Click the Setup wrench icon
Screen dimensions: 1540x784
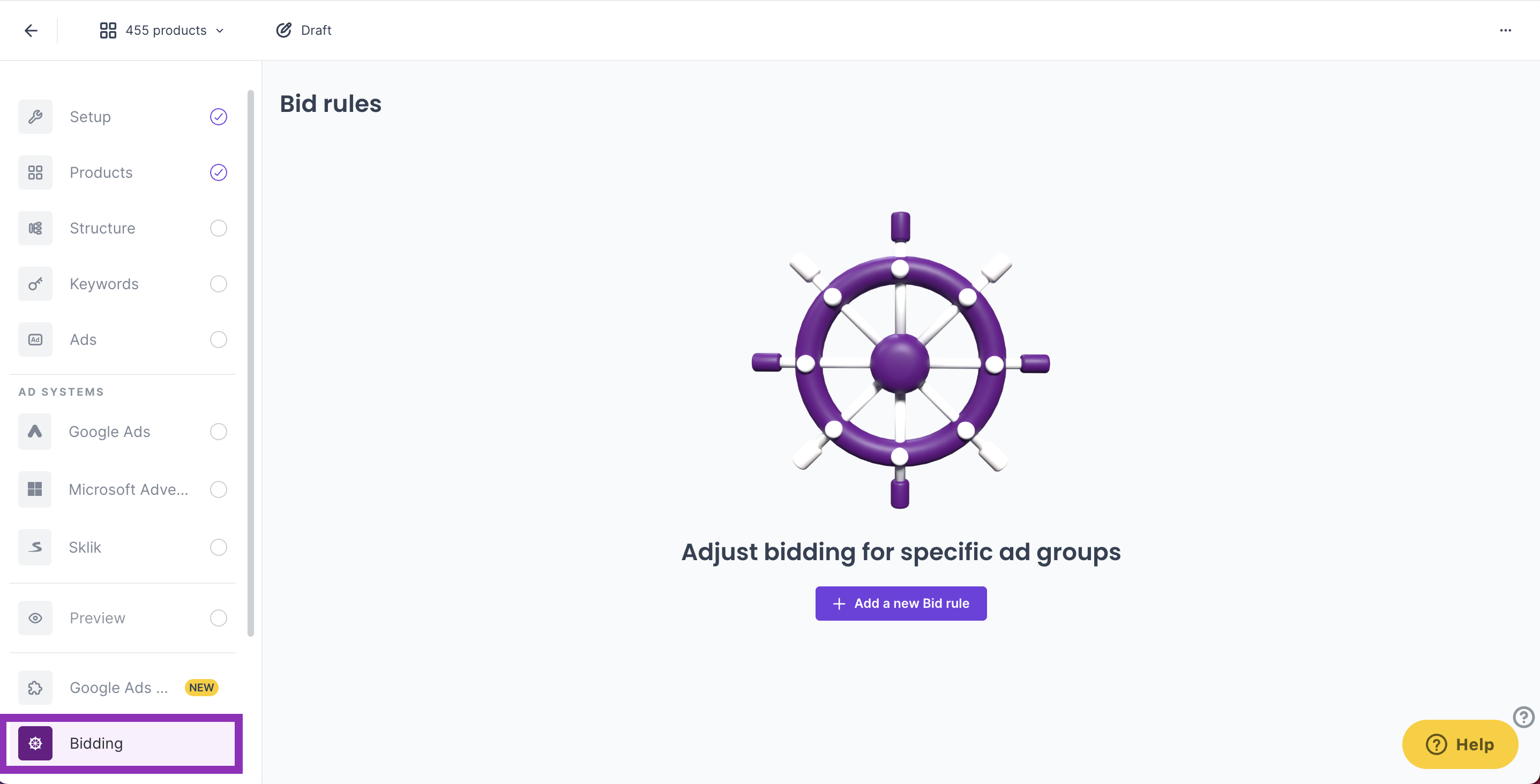coord(35,117)
